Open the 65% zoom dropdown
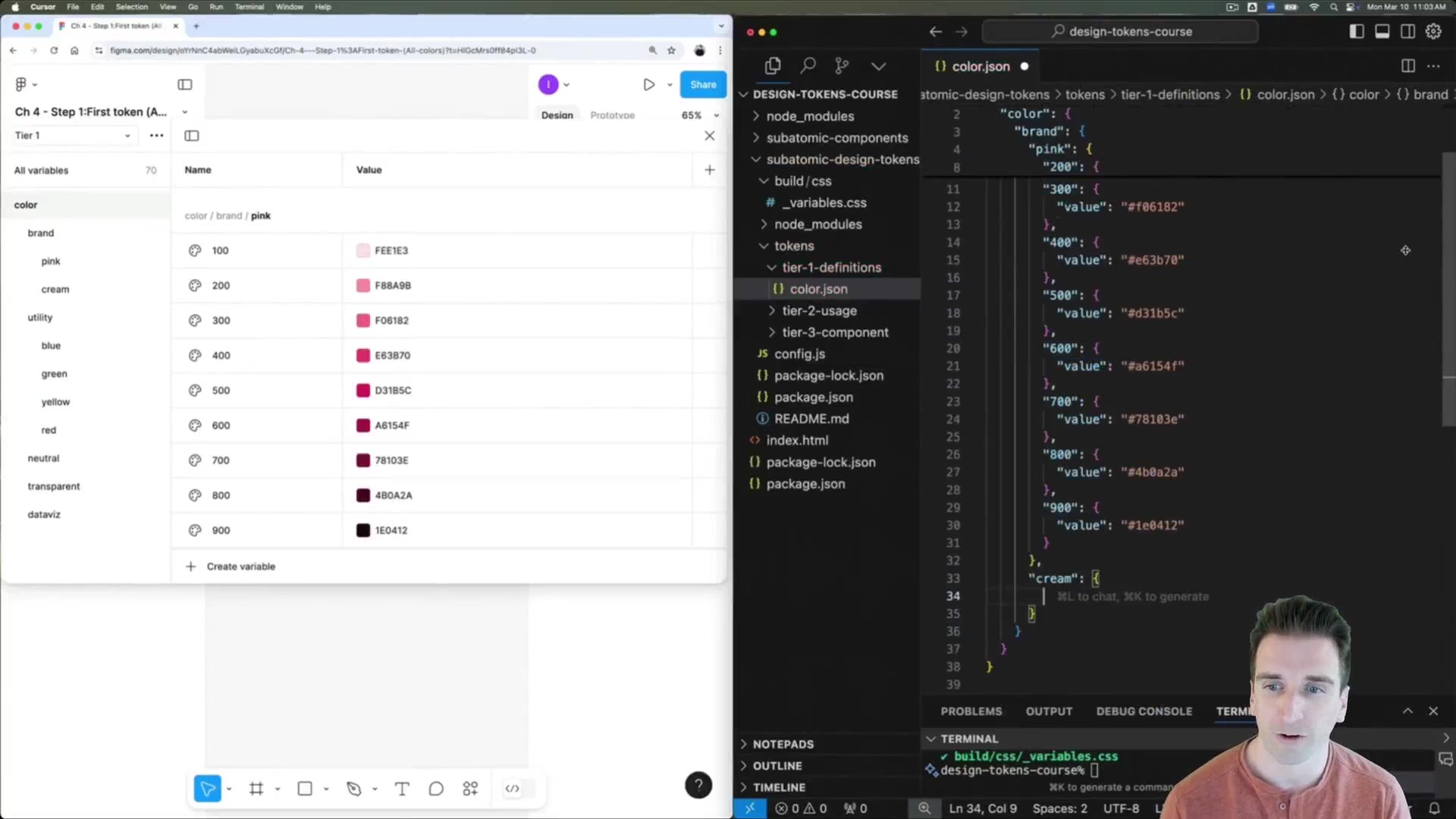1456x819 pixels. pyautogui.click(x=699, y=115)
